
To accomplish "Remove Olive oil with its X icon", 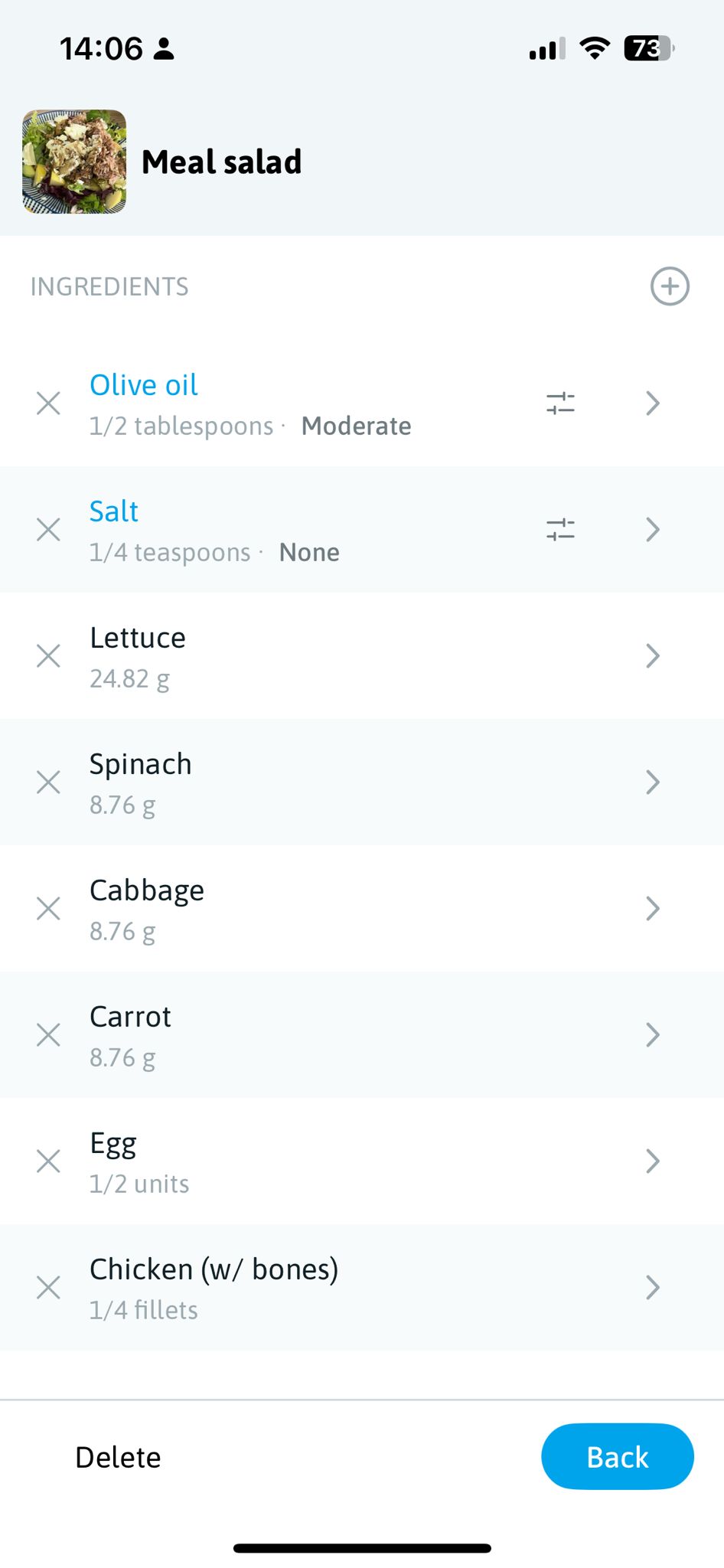I will [x=48, y=403].
